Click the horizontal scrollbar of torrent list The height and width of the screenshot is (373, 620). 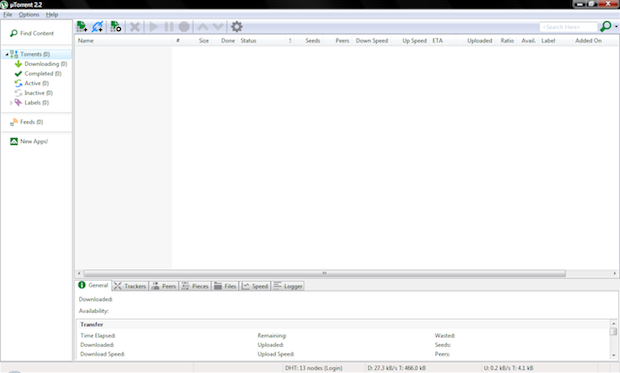[x=324, y=273]
